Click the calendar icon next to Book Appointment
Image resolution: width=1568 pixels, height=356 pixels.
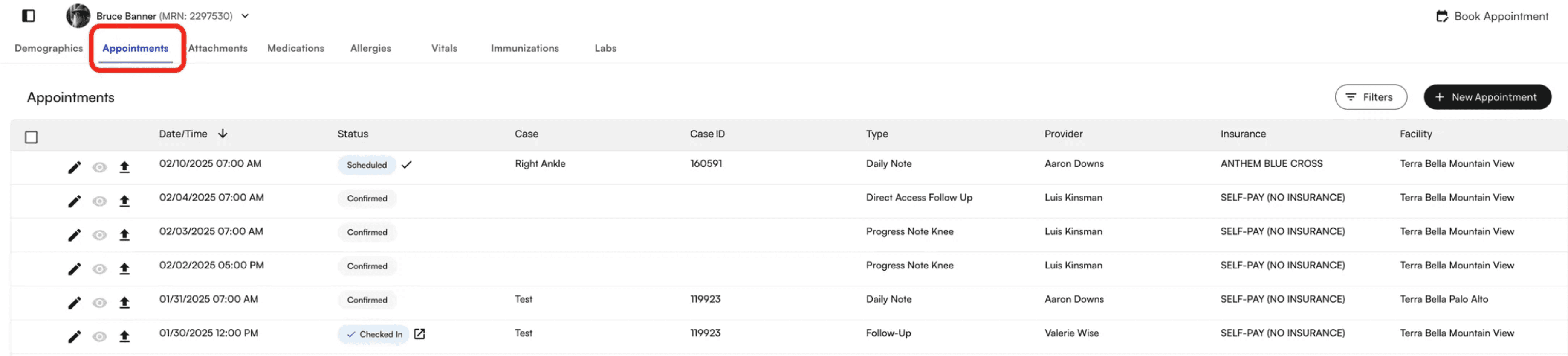point(1443,16)
